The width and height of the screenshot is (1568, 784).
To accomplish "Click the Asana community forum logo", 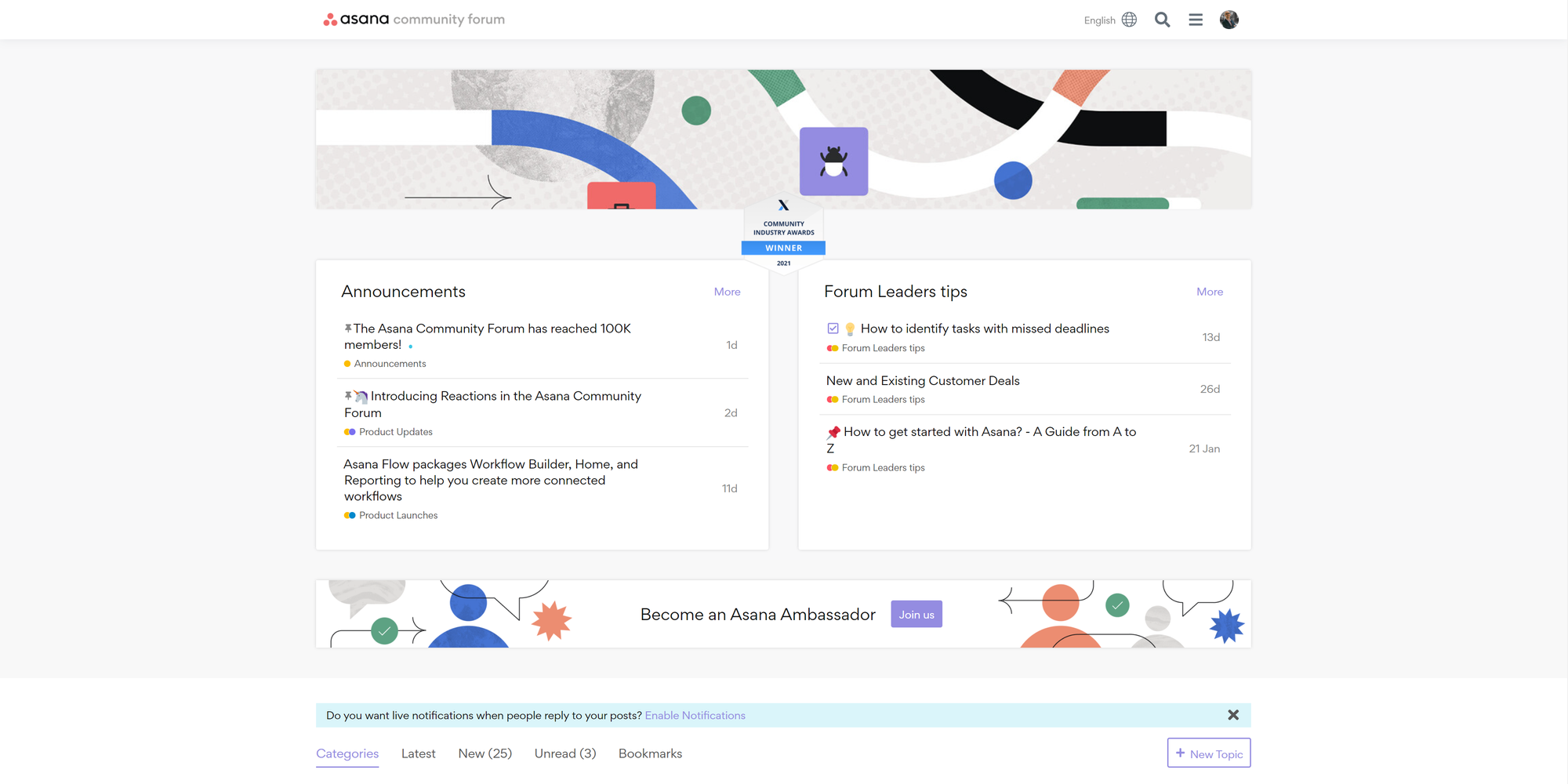I will [414, 20].
